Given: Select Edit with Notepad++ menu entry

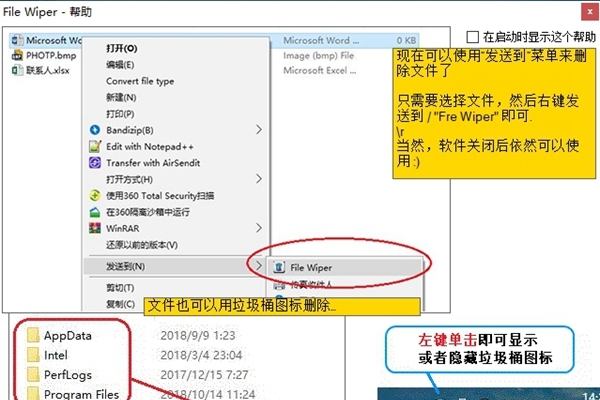Looking at the screenshot, I should coord(150,147).
